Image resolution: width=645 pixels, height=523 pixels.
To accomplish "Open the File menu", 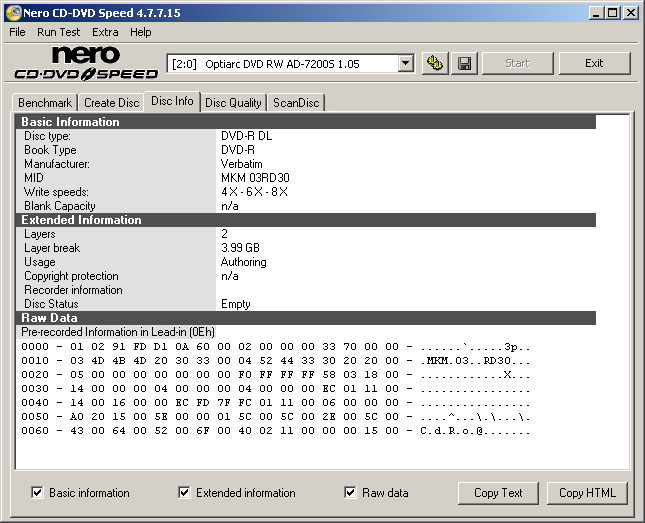I will pos(17,32).
